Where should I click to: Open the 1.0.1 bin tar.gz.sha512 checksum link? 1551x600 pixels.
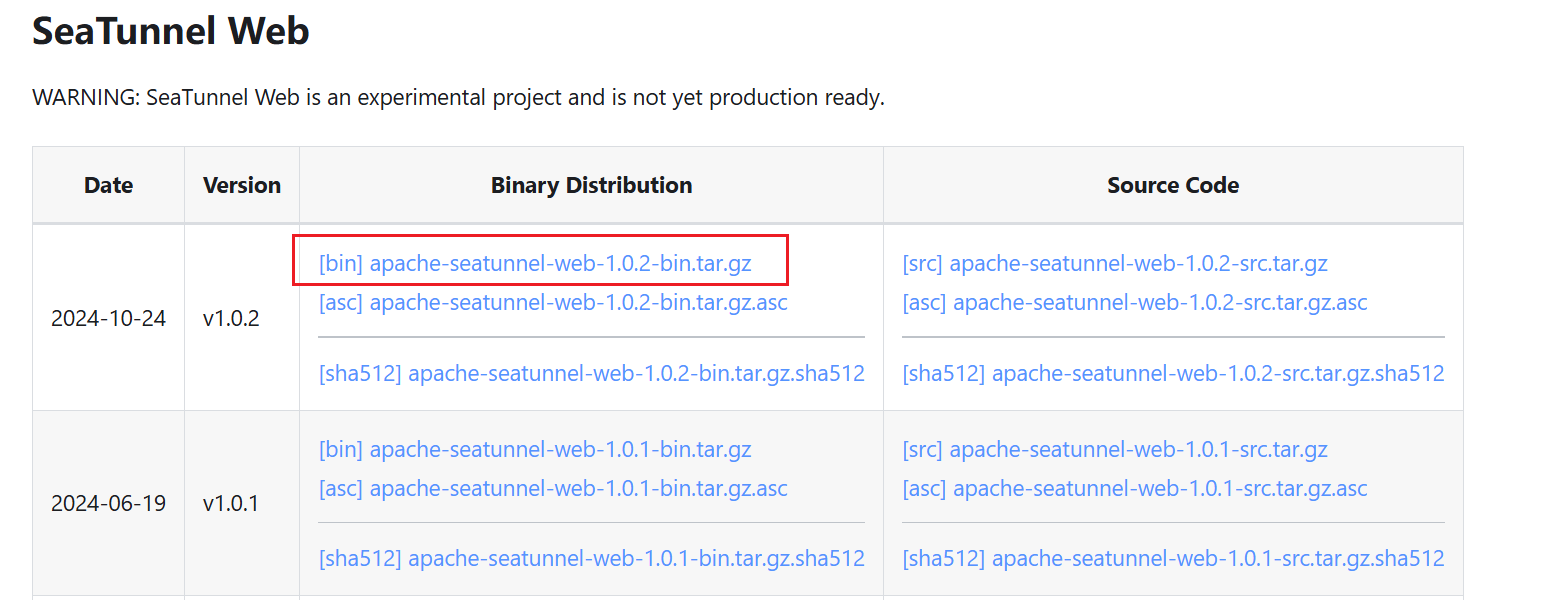[592, 558]
